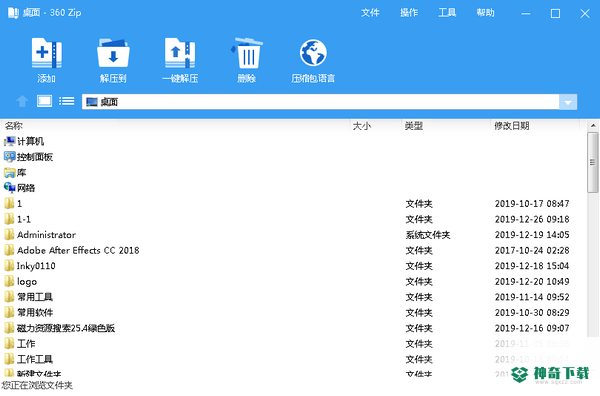Expand the address bar dropdown arrow
Viewport: 600px width, 396px height.
(x=568, y=102)
